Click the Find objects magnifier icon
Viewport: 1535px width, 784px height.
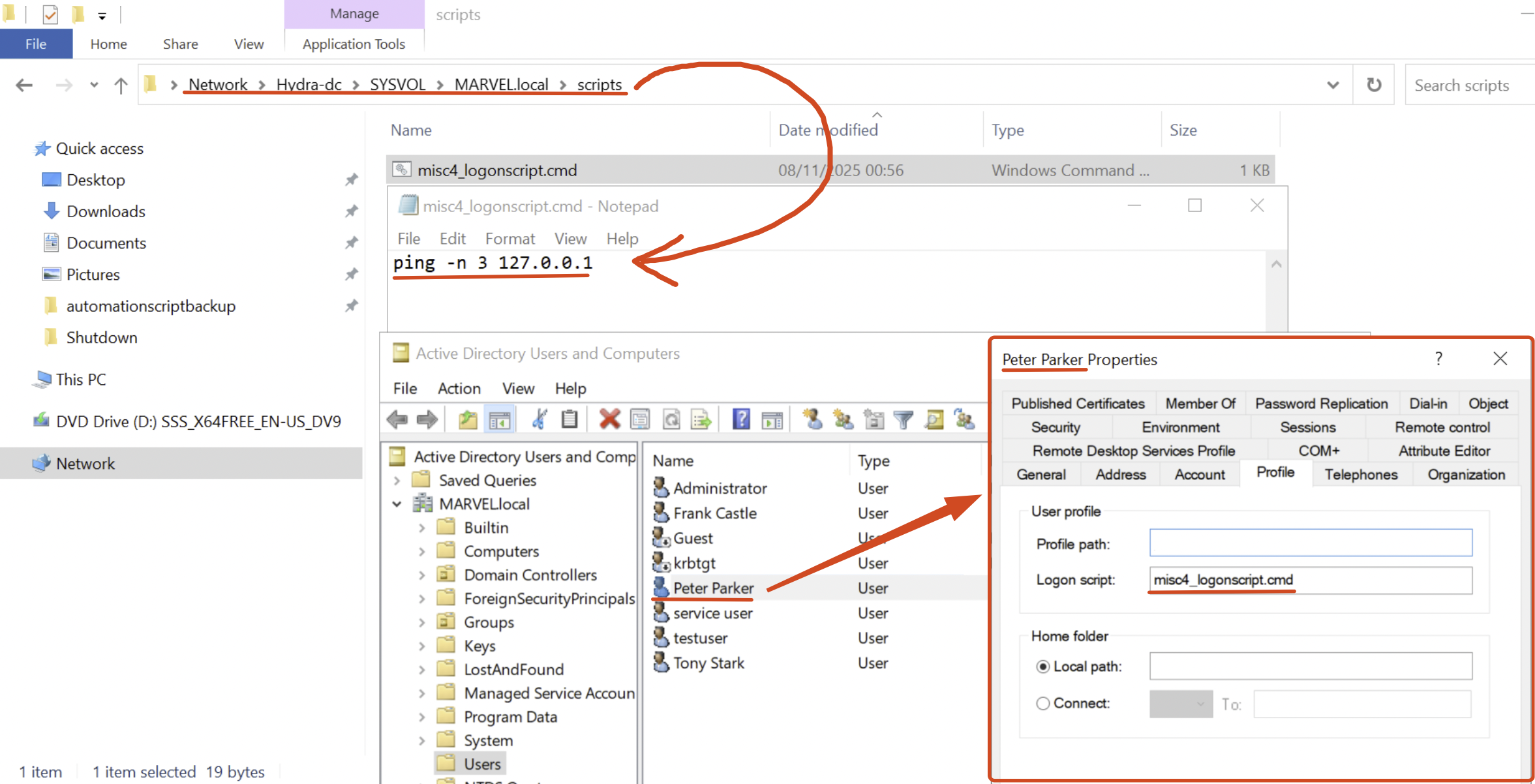[934, 419]
